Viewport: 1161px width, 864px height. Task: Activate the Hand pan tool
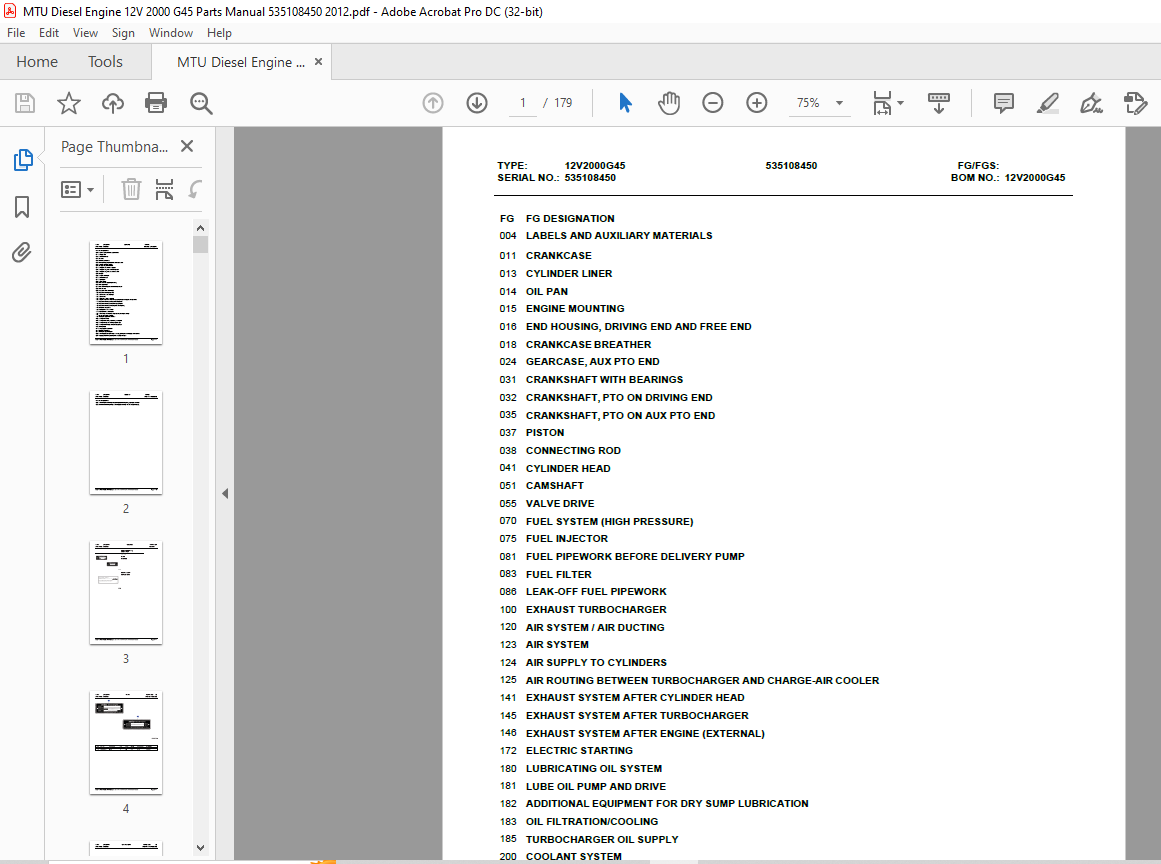click(x=669, y=103)
